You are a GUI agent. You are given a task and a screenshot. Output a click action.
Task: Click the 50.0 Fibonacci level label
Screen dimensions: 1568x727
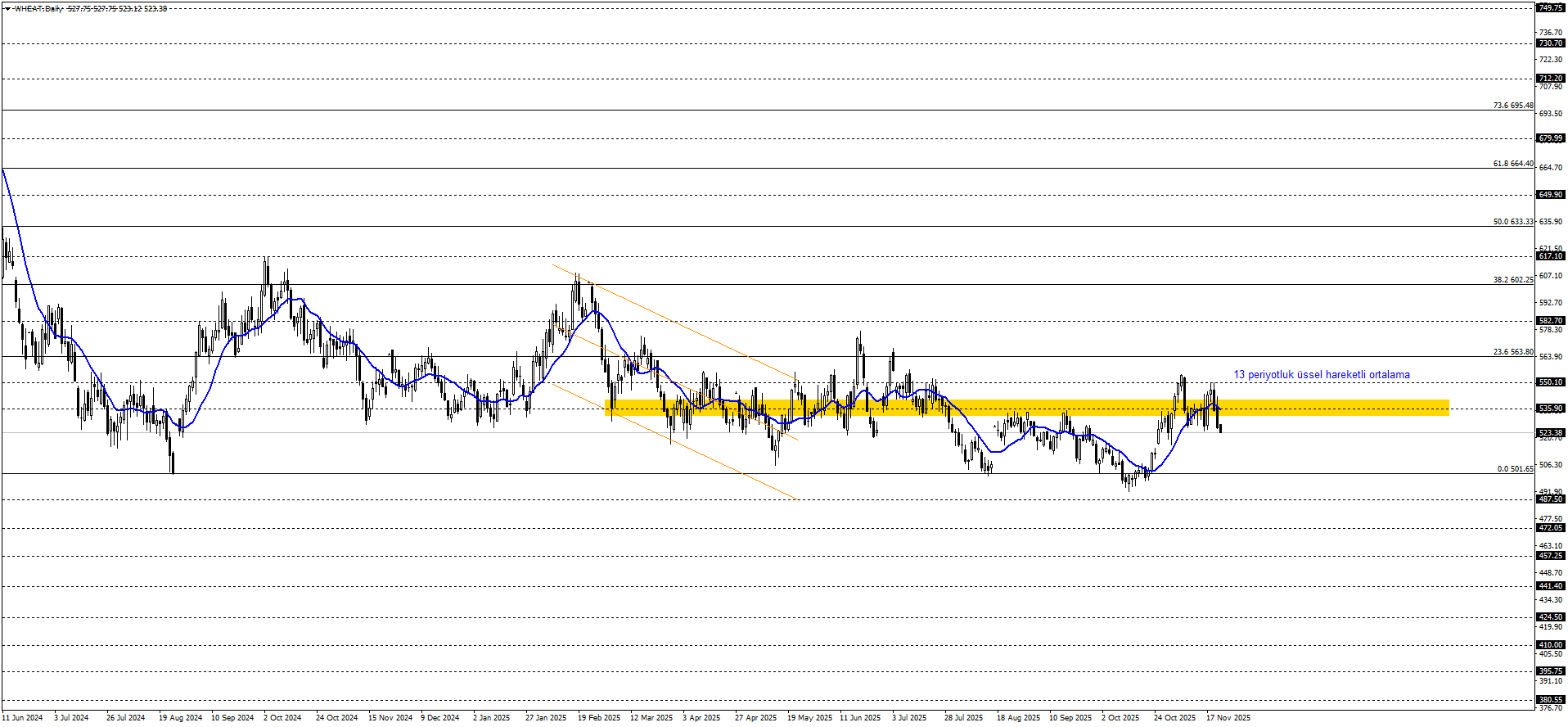tap(1512, 222)
